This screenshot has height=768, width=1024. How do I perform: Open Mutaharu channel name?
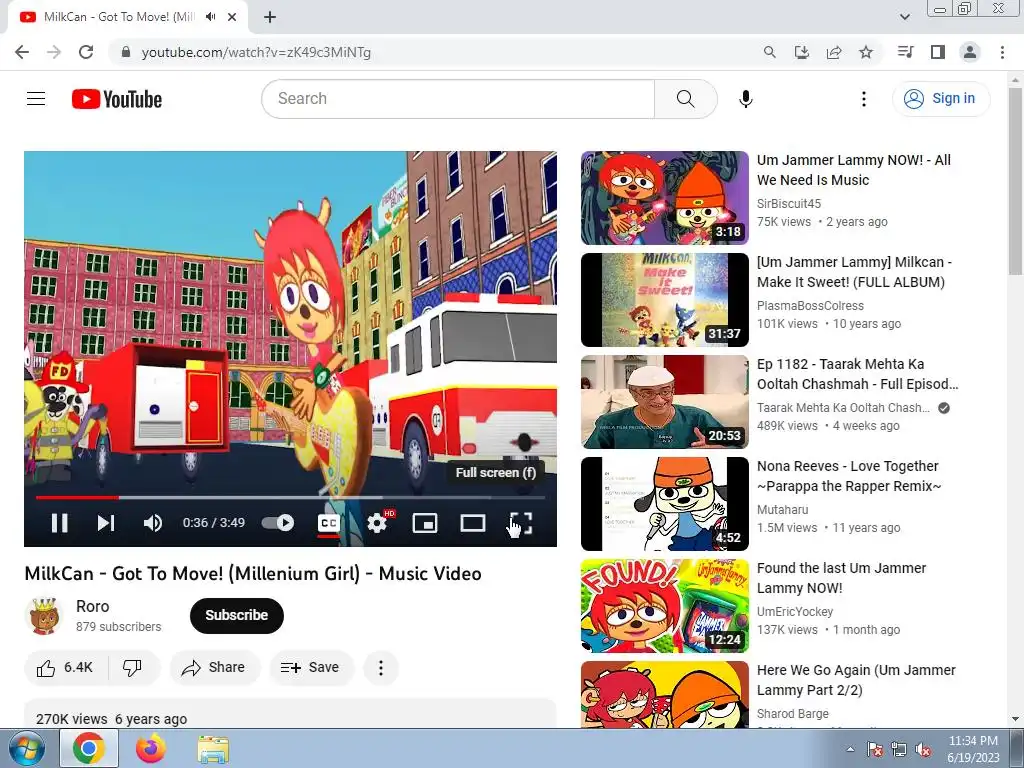[x=782, y=509]
